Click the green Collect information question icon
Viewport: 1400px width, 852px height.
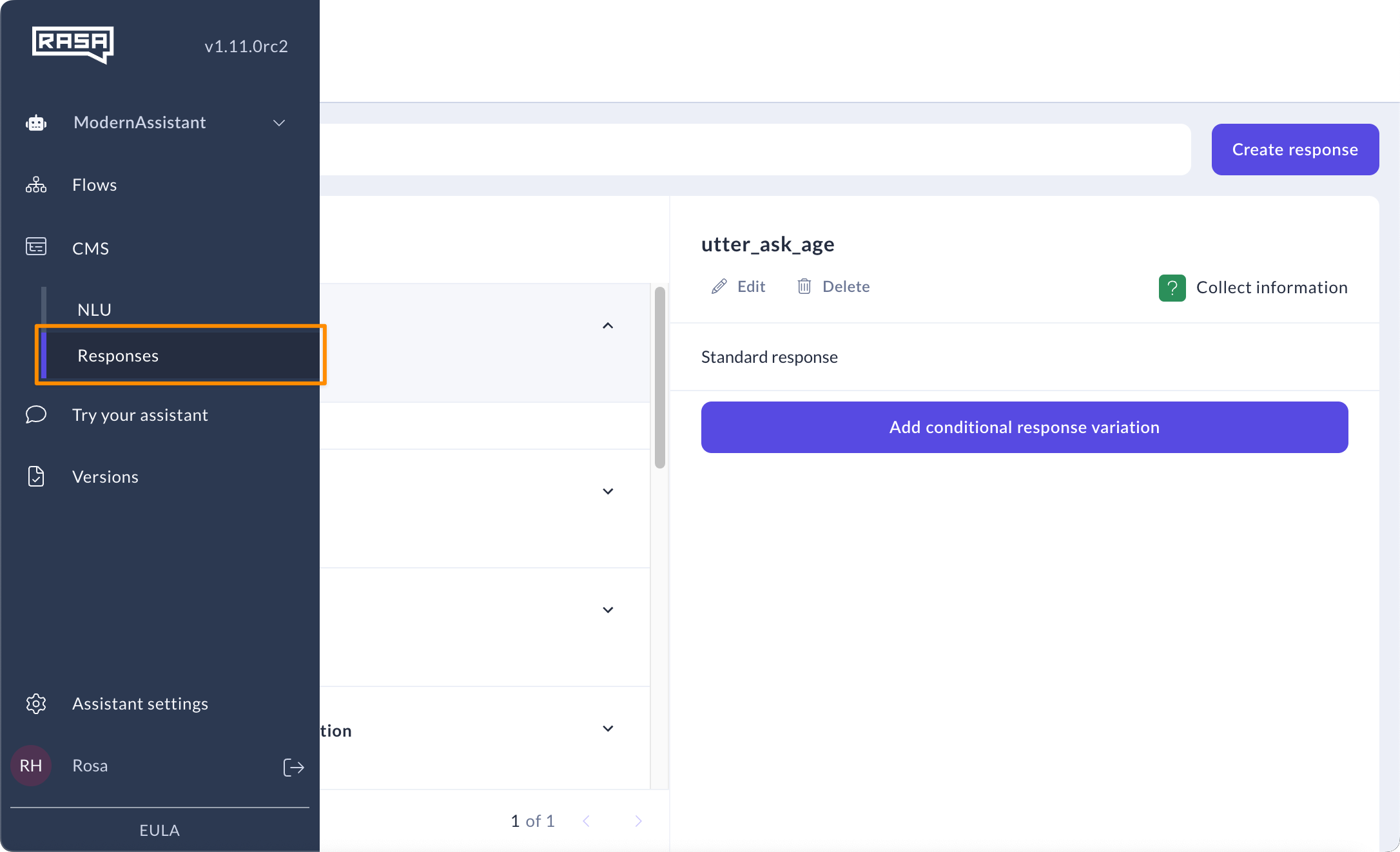(x=1172, y=287)
